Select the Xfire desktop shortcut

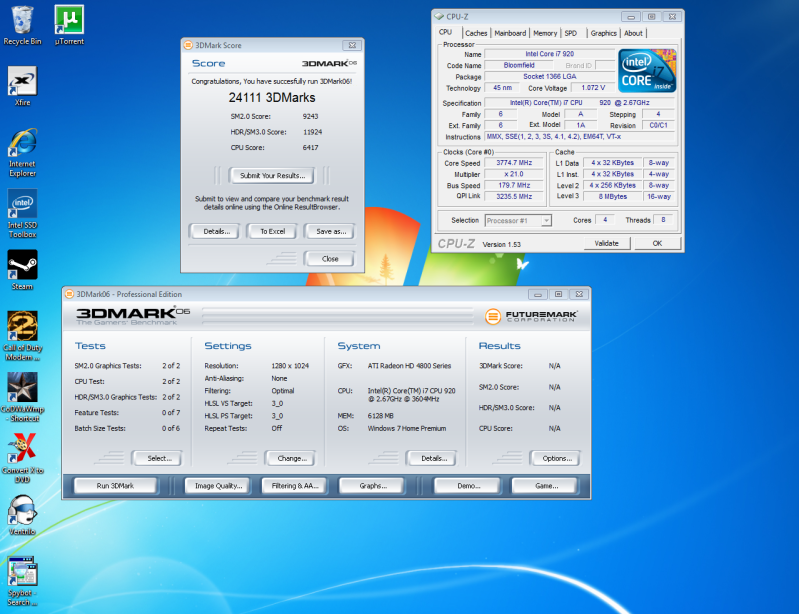[22, 86]
